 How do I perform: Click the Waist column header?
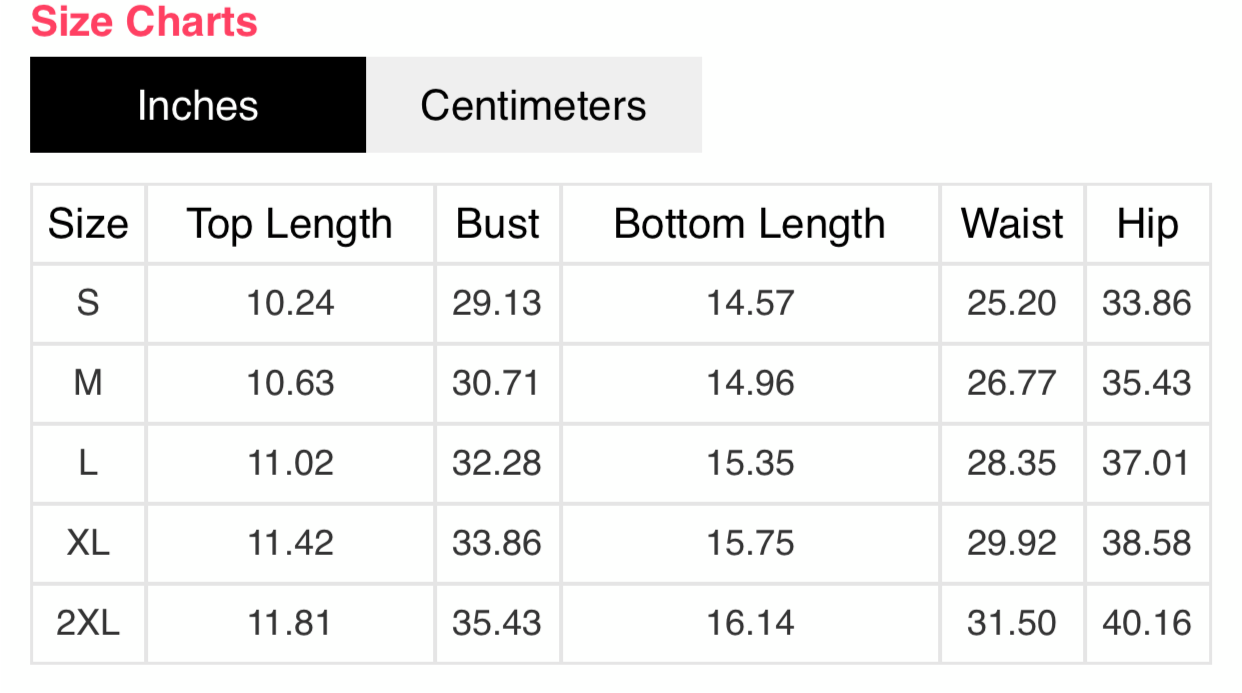1012,224
